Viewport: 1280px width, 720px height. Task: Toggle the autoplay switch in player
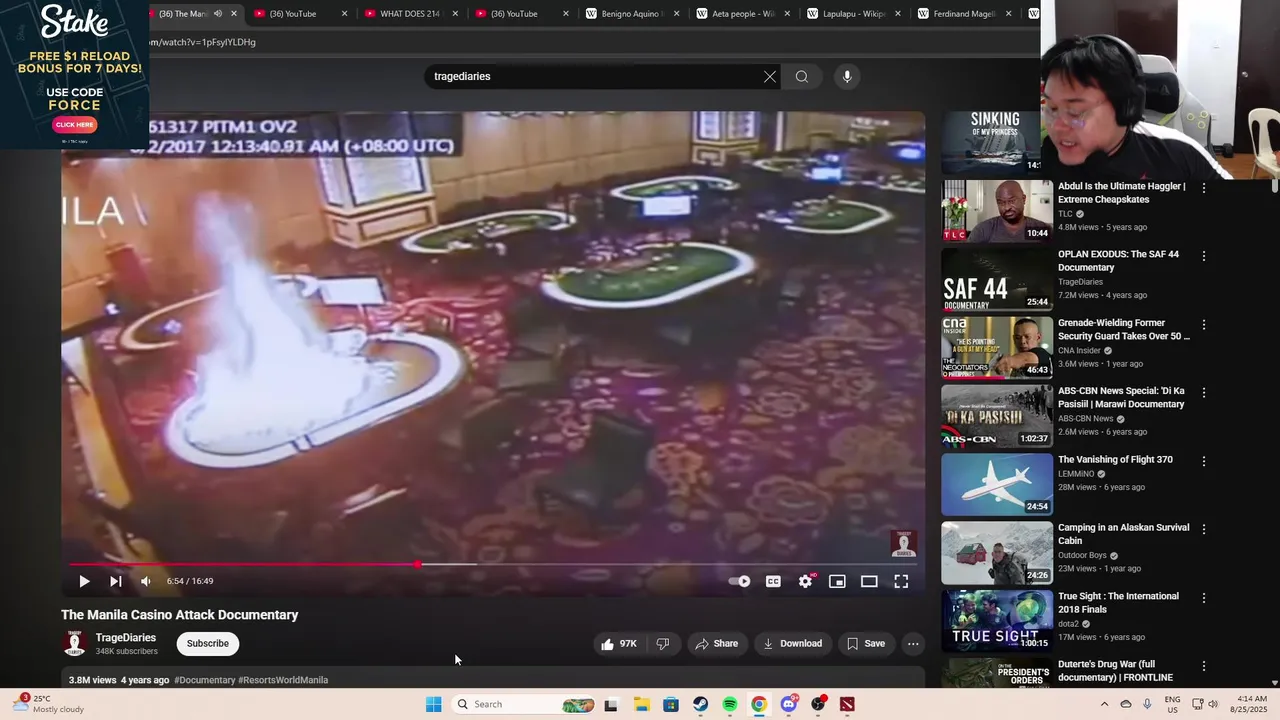click(739, 581)
